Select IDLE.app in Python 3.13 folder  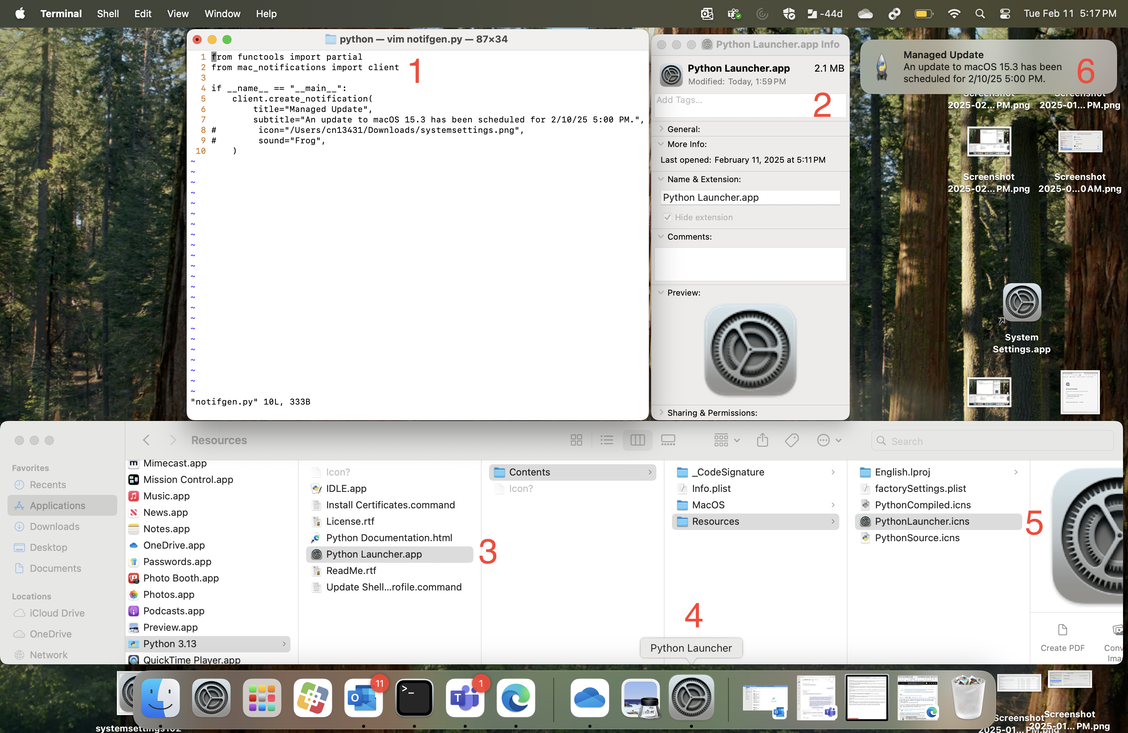pyautogui.click(x=389, y=488)
